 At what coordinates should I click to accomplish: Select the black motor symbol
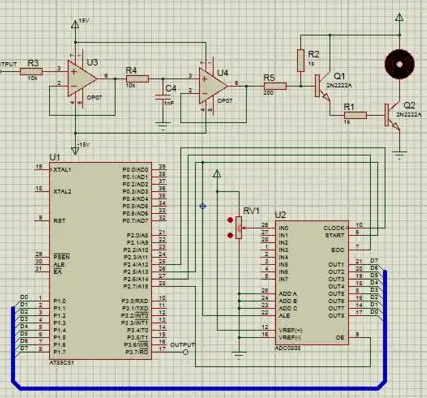coord(399,64)
